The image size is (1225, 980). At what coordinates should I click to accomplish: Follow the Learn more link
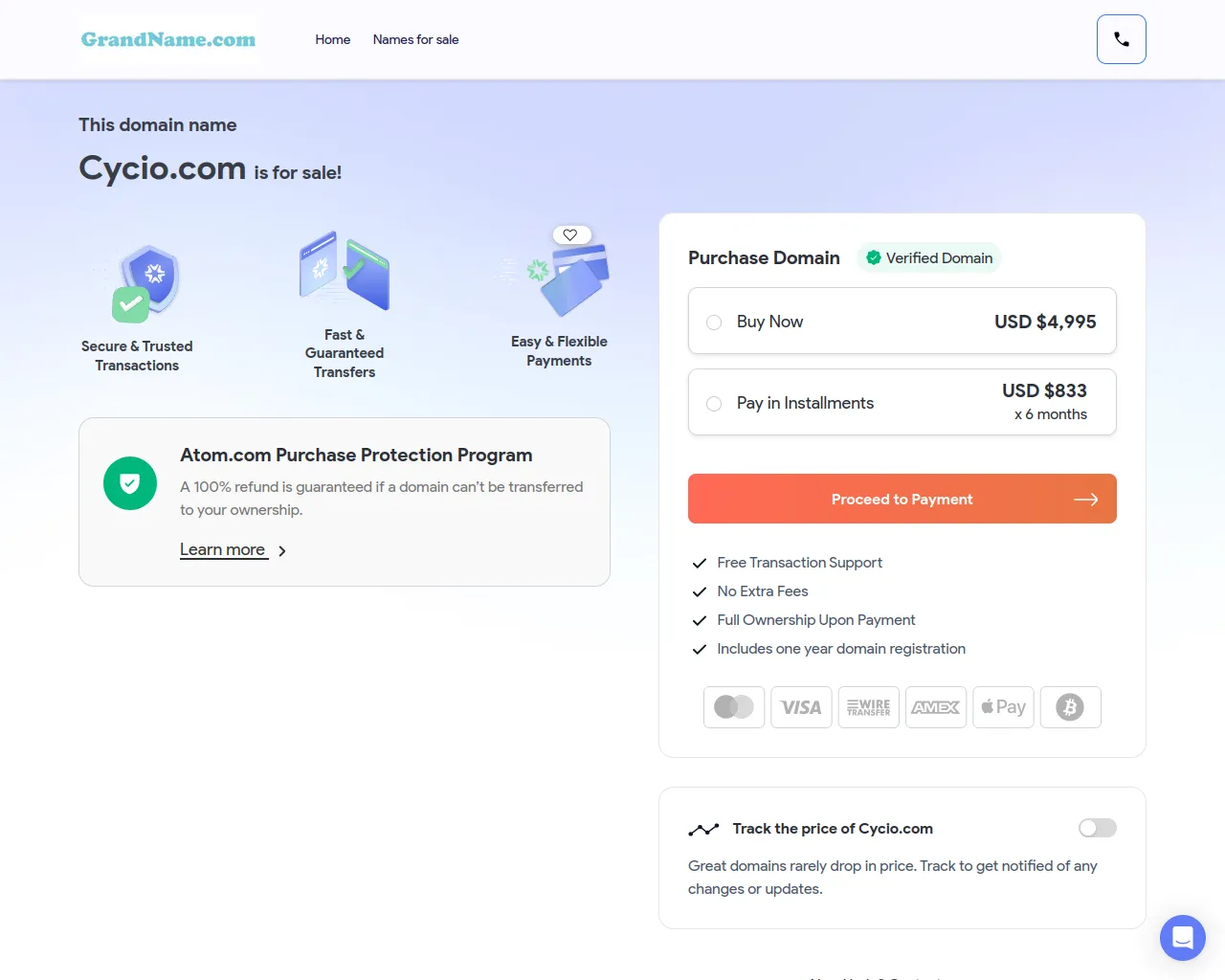tap(223, 549)
